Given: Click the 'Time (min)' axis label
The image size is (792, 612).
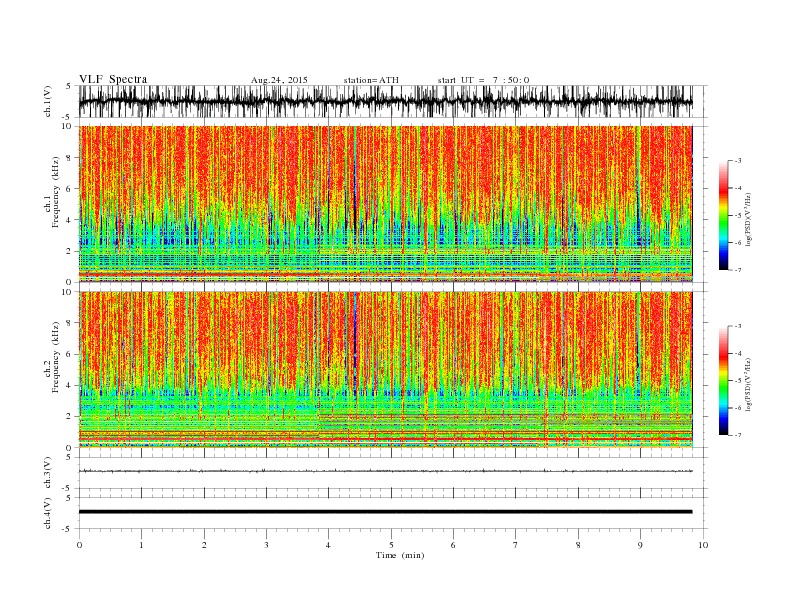Looking at the screenshot, I should [x=400, y=555].
